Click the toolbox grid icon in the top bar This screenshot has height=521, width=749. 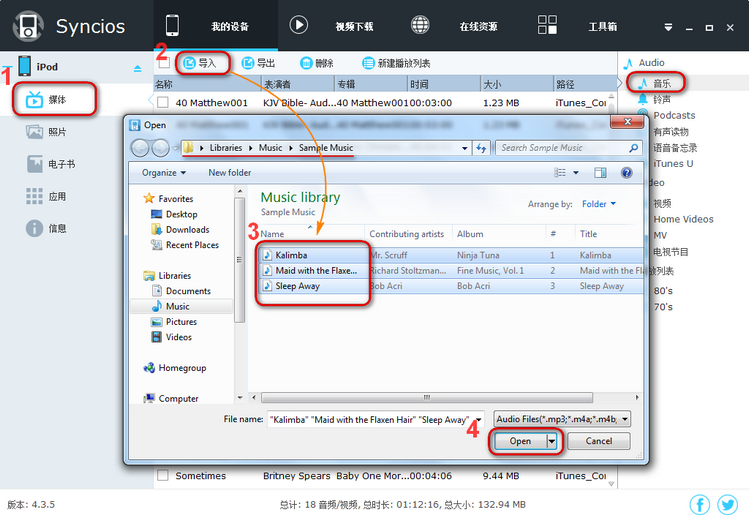[547, 24]
